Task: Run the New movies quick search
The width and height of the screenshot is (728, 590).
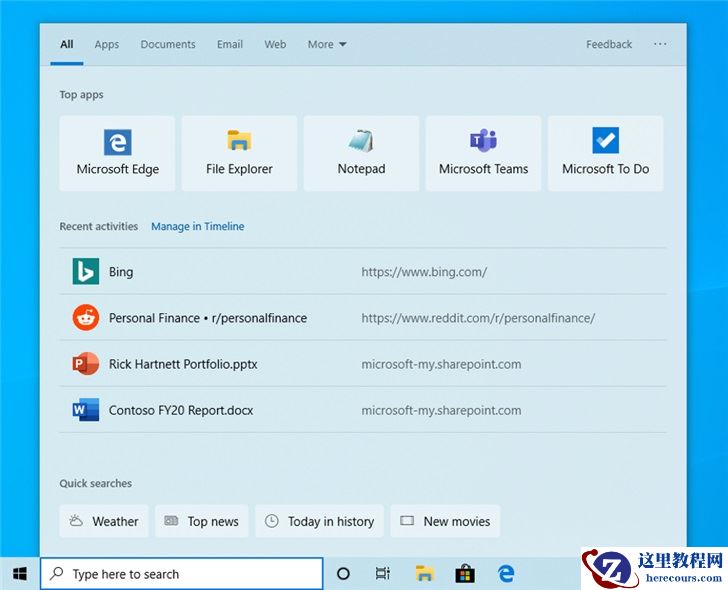Action: click(445, 521)
